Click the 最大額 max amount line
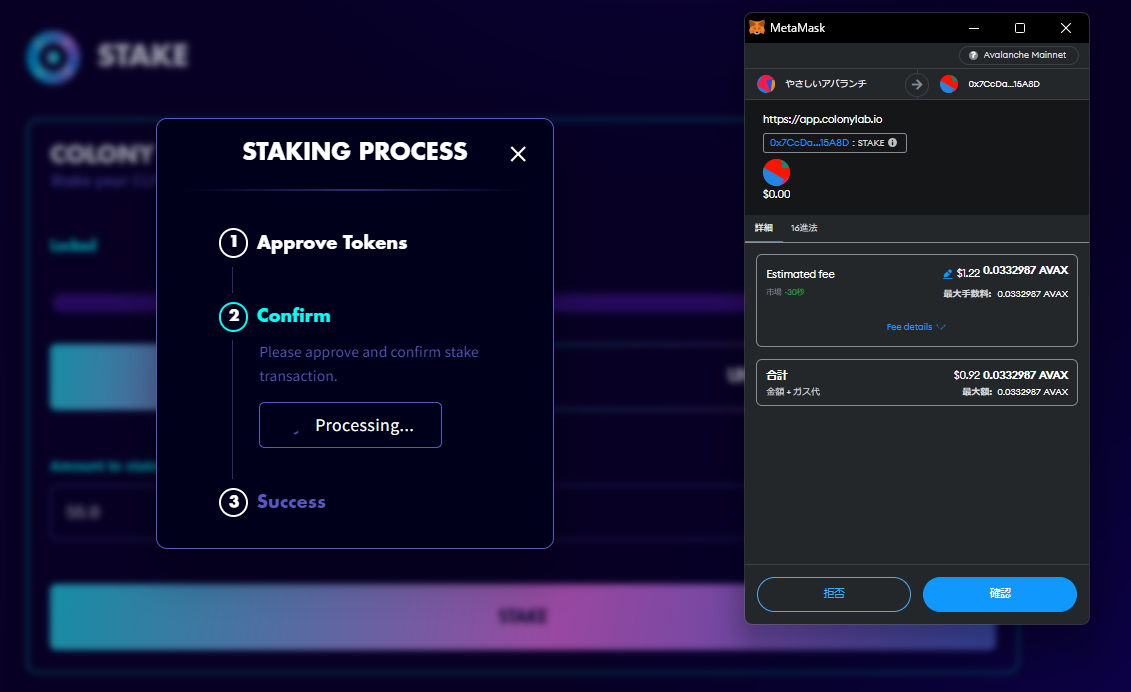 tap(1015, 392)
